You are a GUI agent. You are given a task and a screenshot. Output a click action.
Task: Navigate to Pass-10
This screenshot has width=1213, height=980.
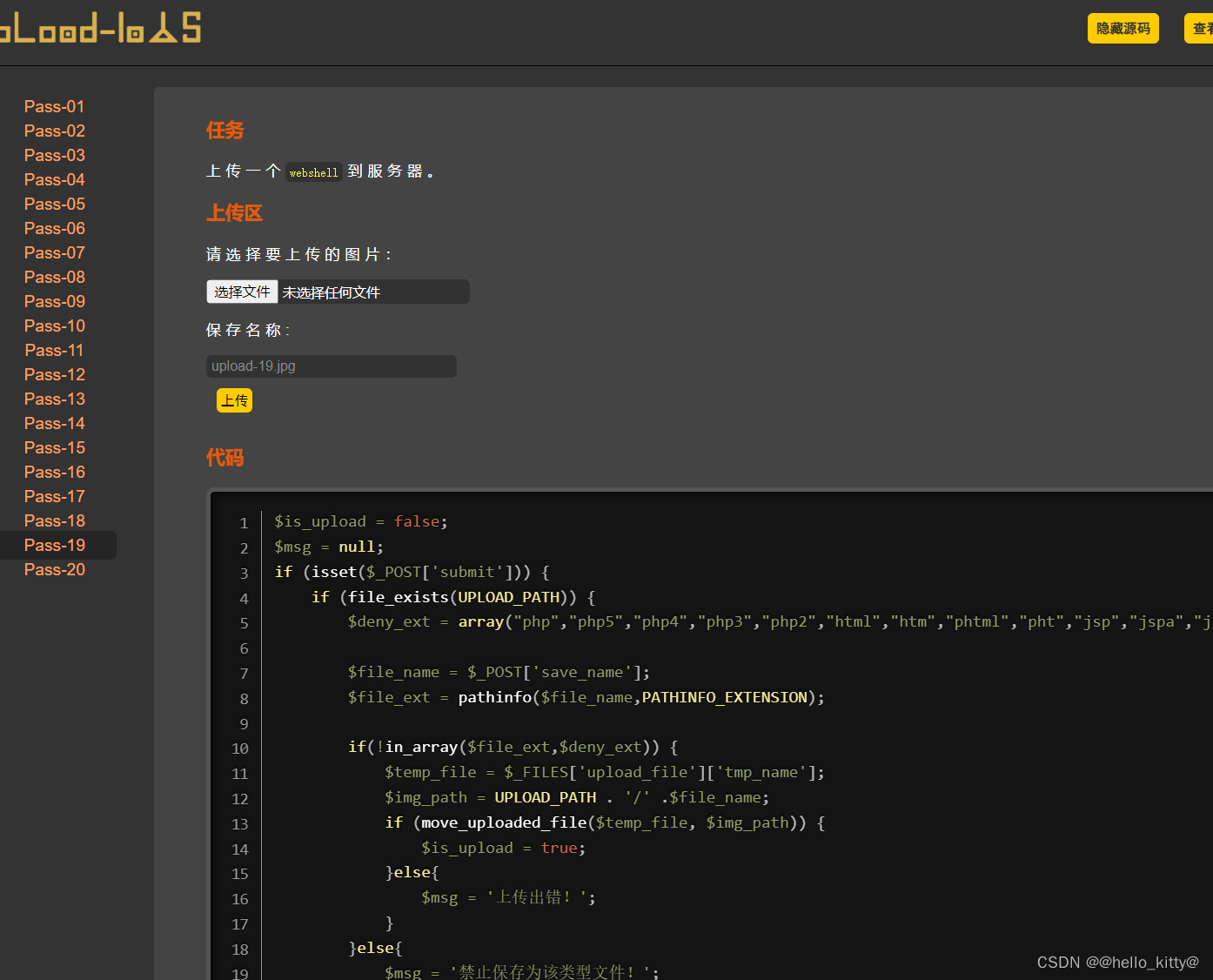coord(55,326)
